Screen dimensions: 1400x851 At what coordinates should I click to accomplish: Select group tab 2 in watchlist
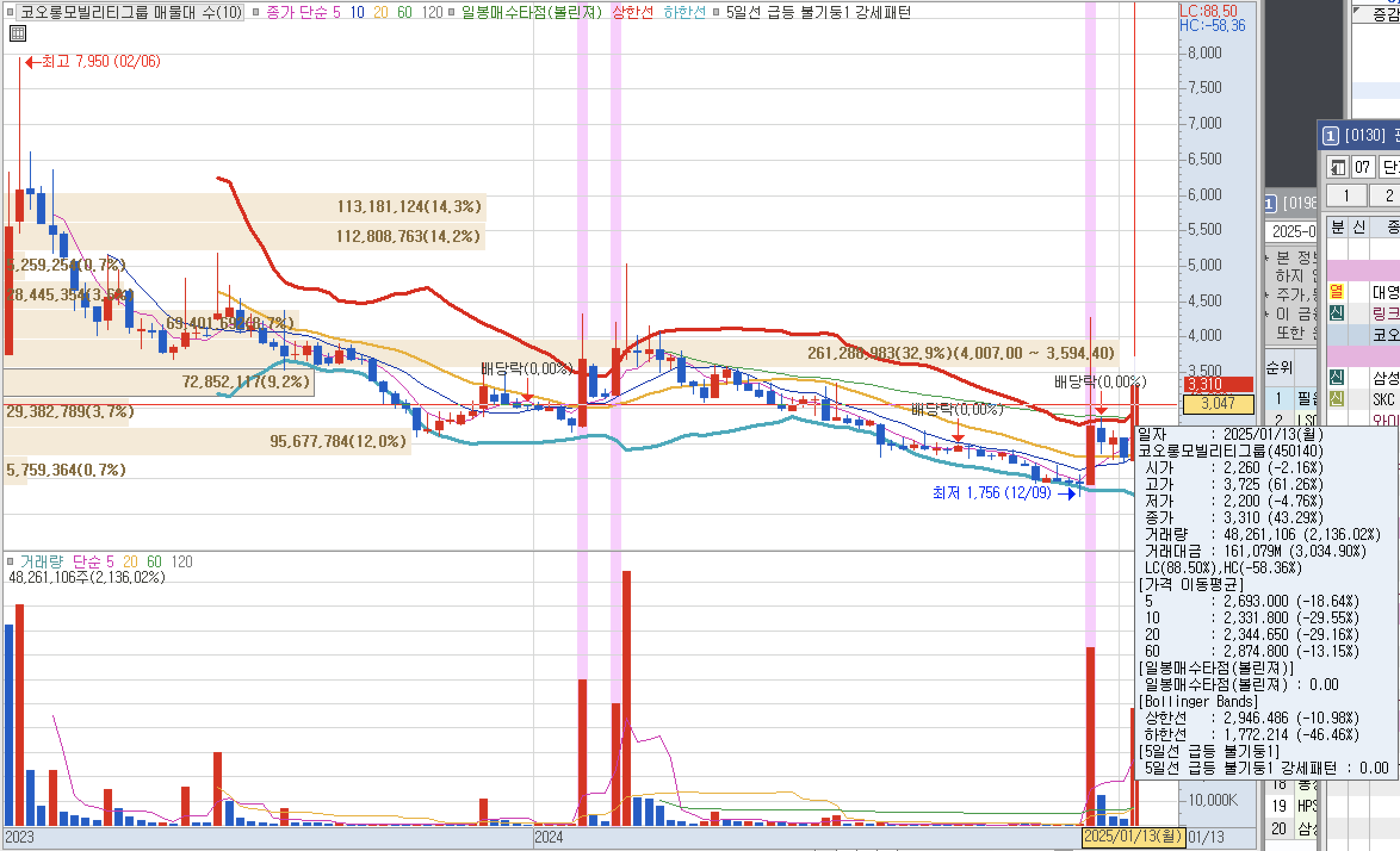click(1389, 195)
